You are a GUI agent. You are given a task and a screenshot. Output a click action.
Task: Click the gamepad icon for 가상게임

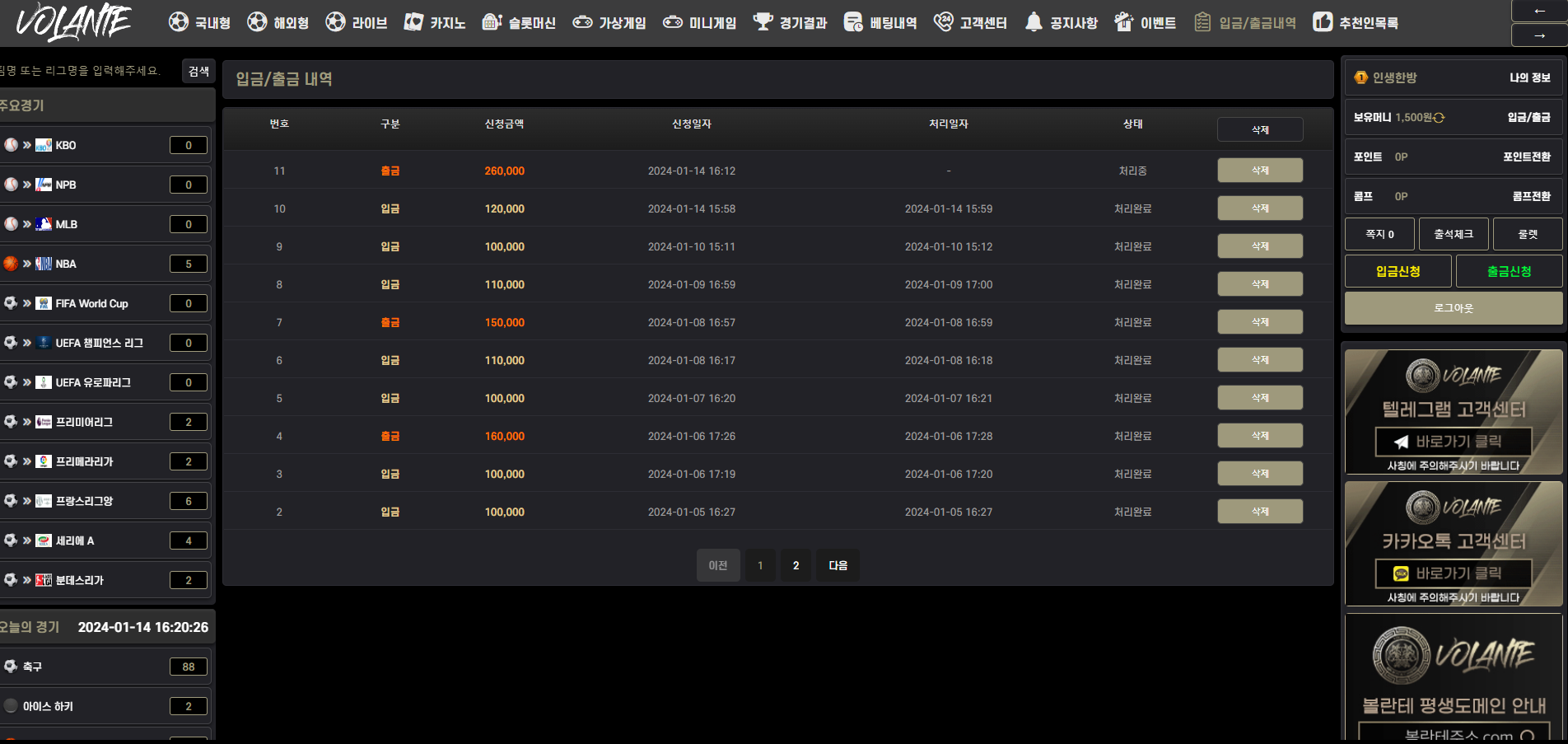(582, 22)
